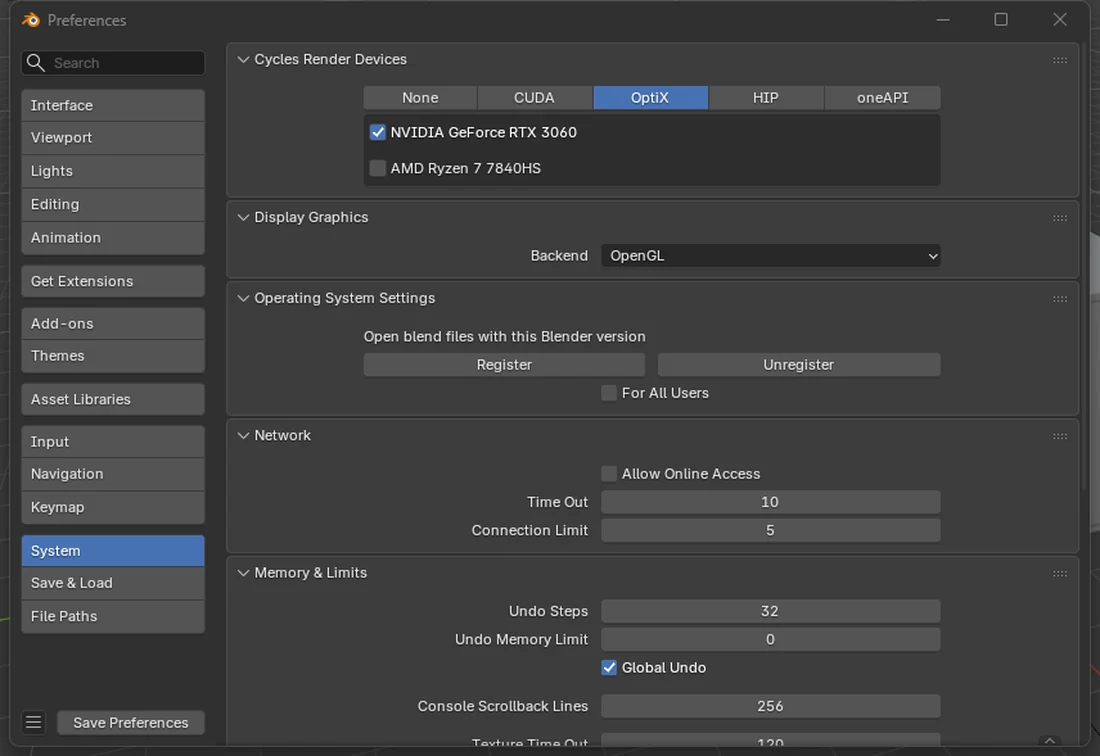Open the File Paths section

click(x=113, y=616)
